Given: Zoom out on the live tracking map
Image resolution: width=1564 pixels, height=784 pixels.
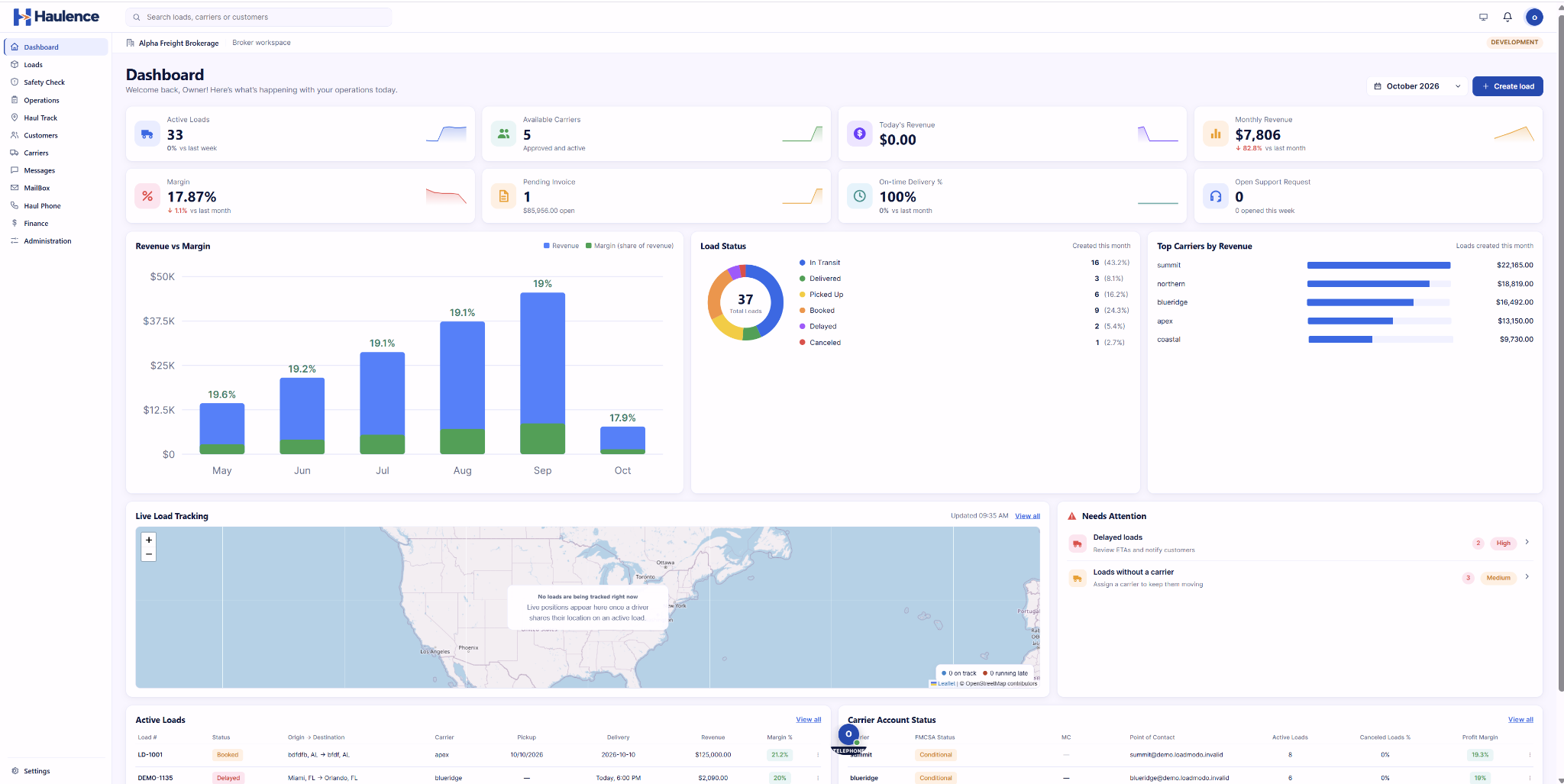Looking at the screenshot, I should pos(149,554).
